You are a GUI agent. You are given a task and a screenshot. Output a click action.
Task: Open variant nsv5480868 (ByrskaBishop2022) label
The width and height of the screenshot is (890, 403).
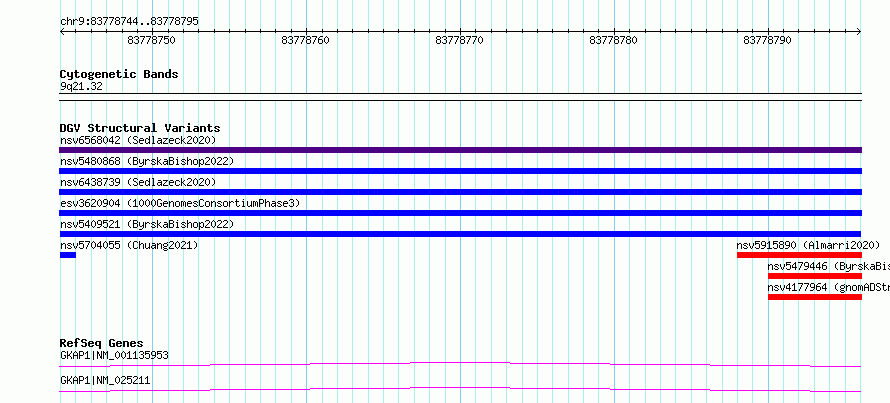(147, 161)
